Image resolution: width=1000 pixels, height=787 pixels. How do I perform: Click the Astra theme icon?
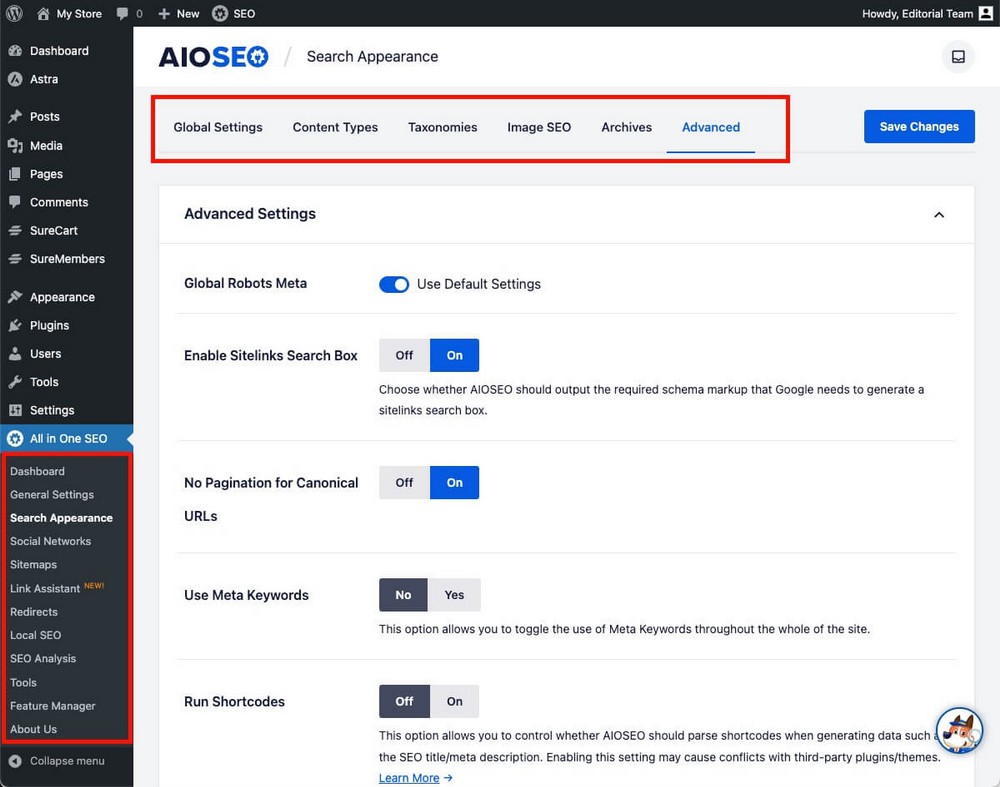pyautogui.click(x=15, y=79)
